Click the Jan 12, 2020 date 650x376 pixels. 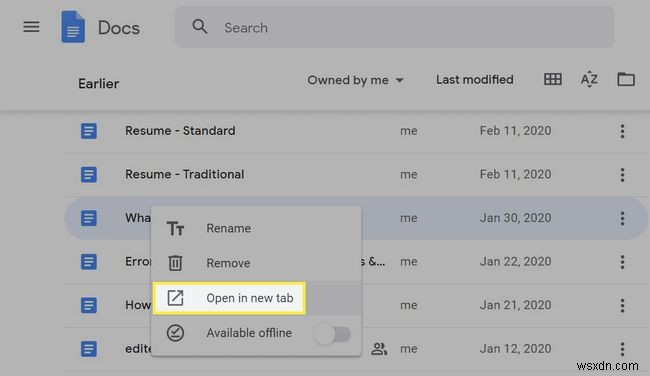515,349
